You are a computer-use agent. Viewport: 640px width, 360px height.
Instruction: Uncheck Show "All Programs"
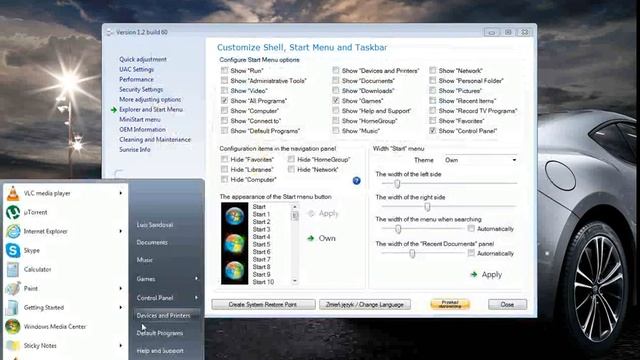224,101
